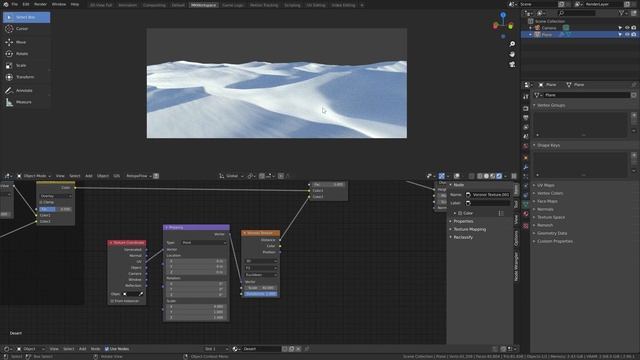Image resolution: width=640 pixels, height=360 pixels.
Task: Open the Scene properties tab icon
Action: pyautogui.click(x=526, y=136)
